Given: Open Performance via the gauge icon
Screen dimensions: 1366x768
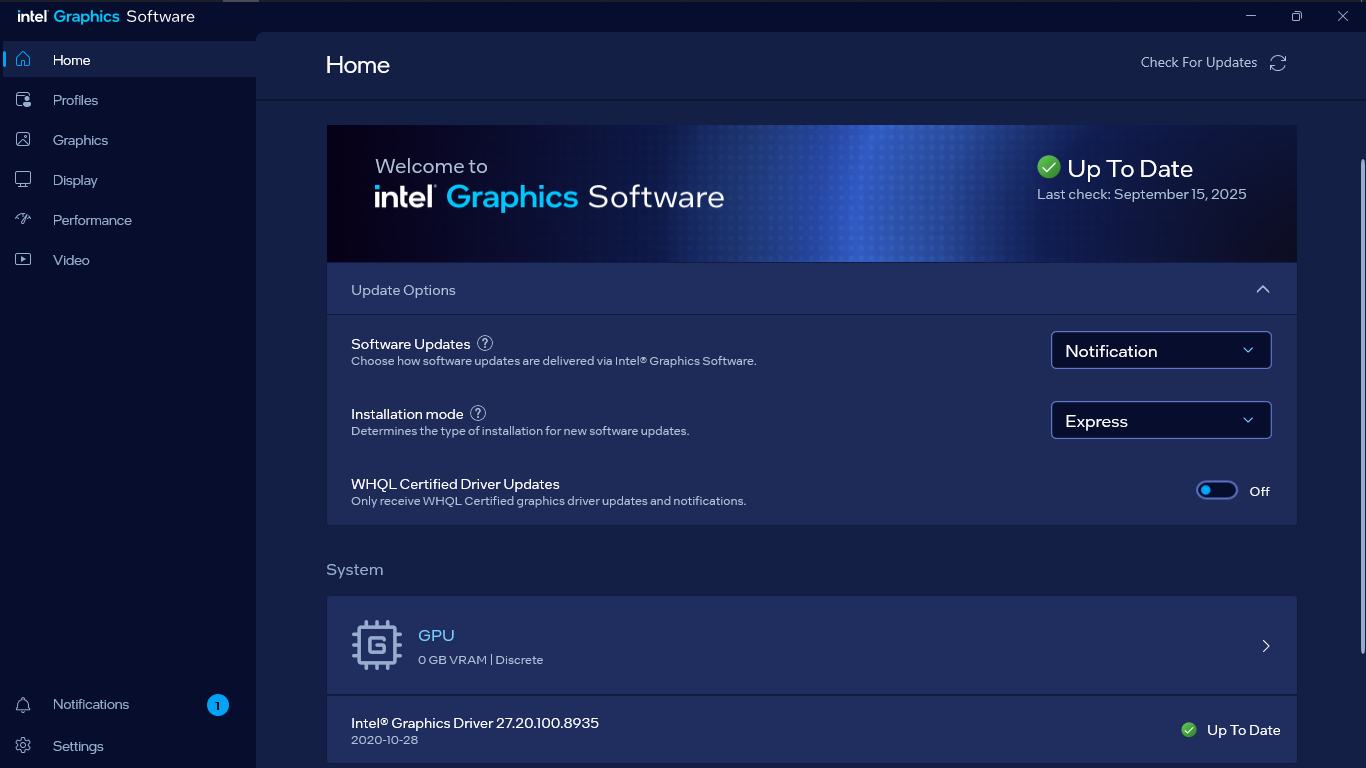Looking at the screenshot, I should [x=23, y=220].
